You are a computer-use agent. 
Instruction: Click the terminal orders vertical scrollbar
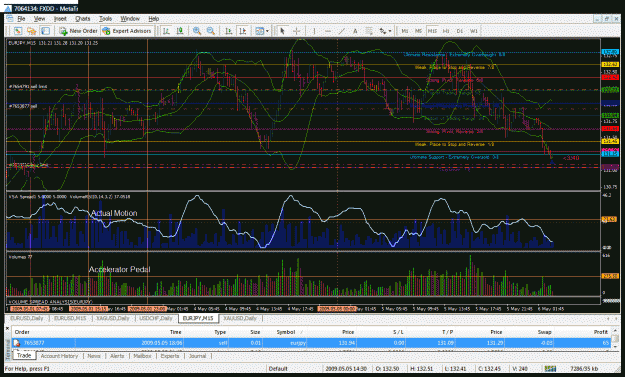[615, 339]
